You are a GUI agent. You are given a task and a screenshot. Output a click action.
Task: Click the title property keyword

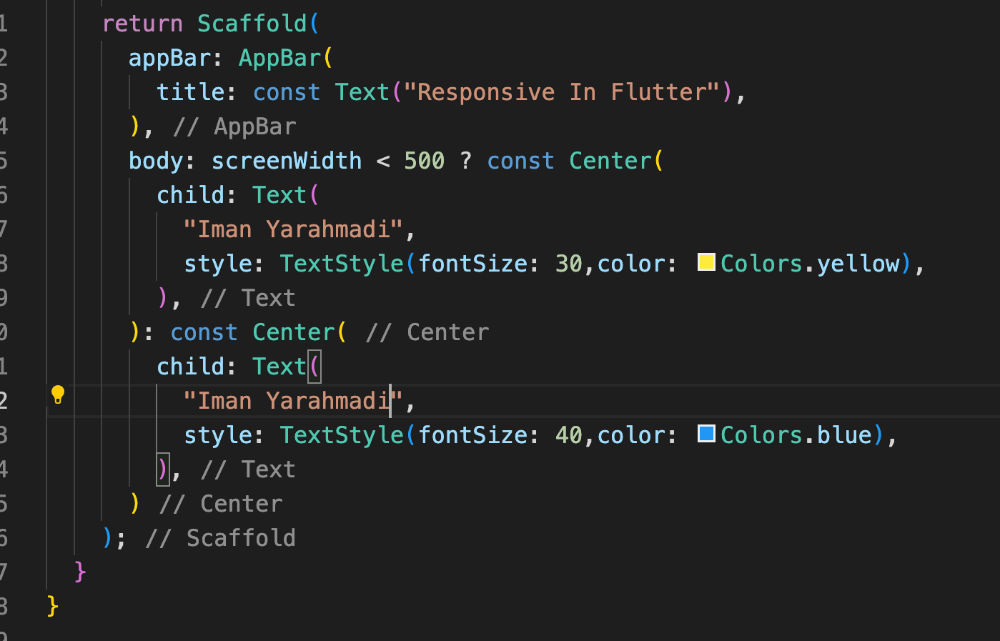190,92
